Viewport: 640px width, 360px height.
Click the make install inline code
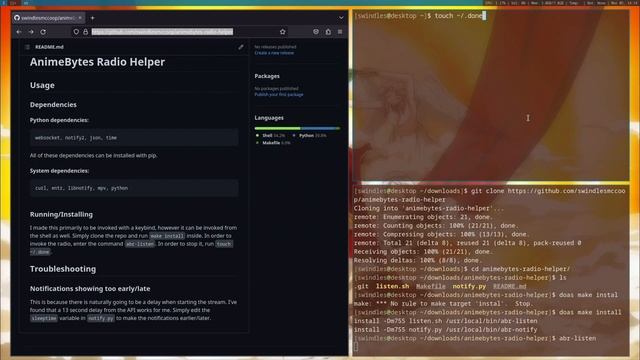tap(167, 236)
